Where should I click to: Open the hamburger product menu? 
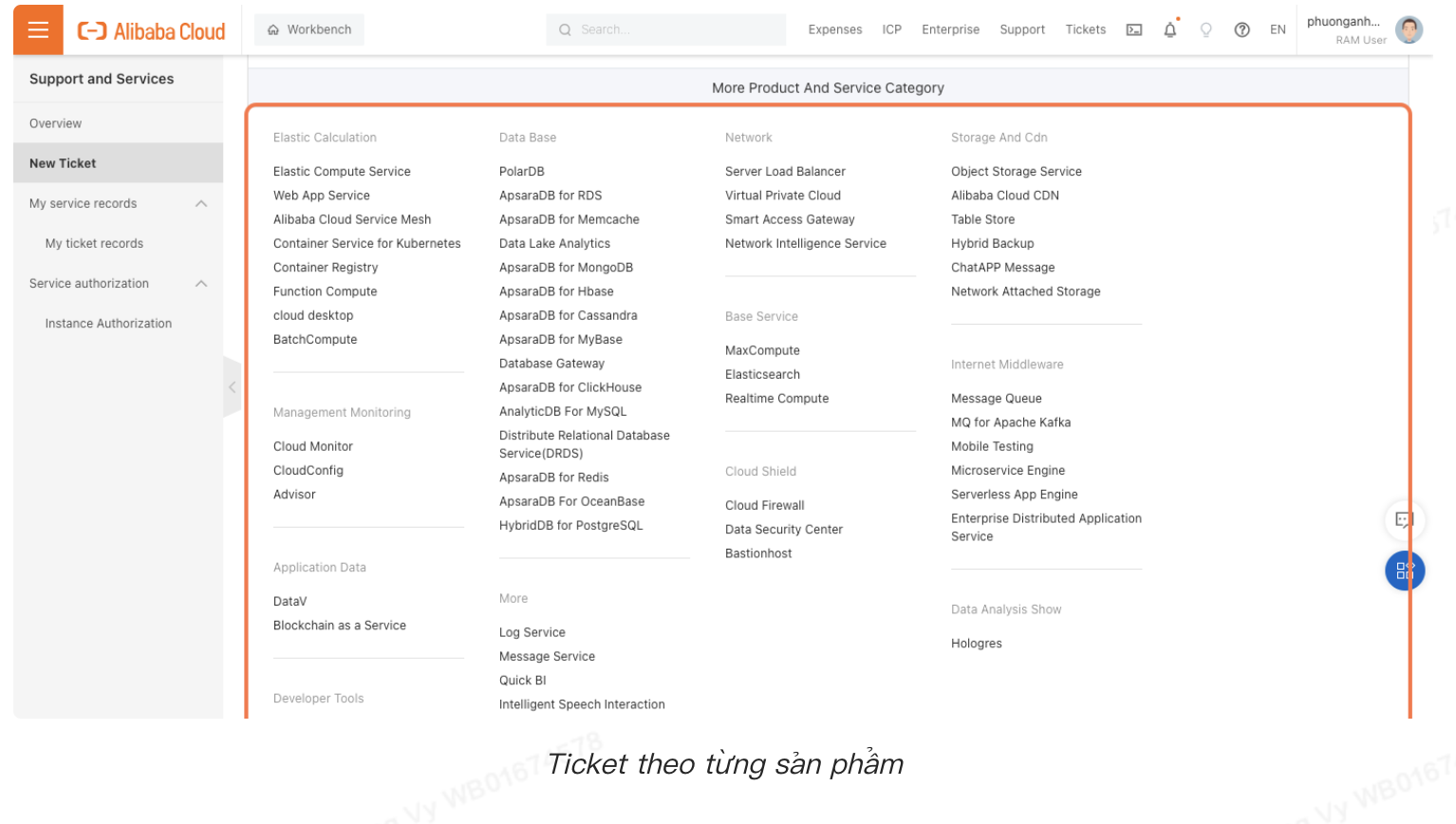[37, 28]
